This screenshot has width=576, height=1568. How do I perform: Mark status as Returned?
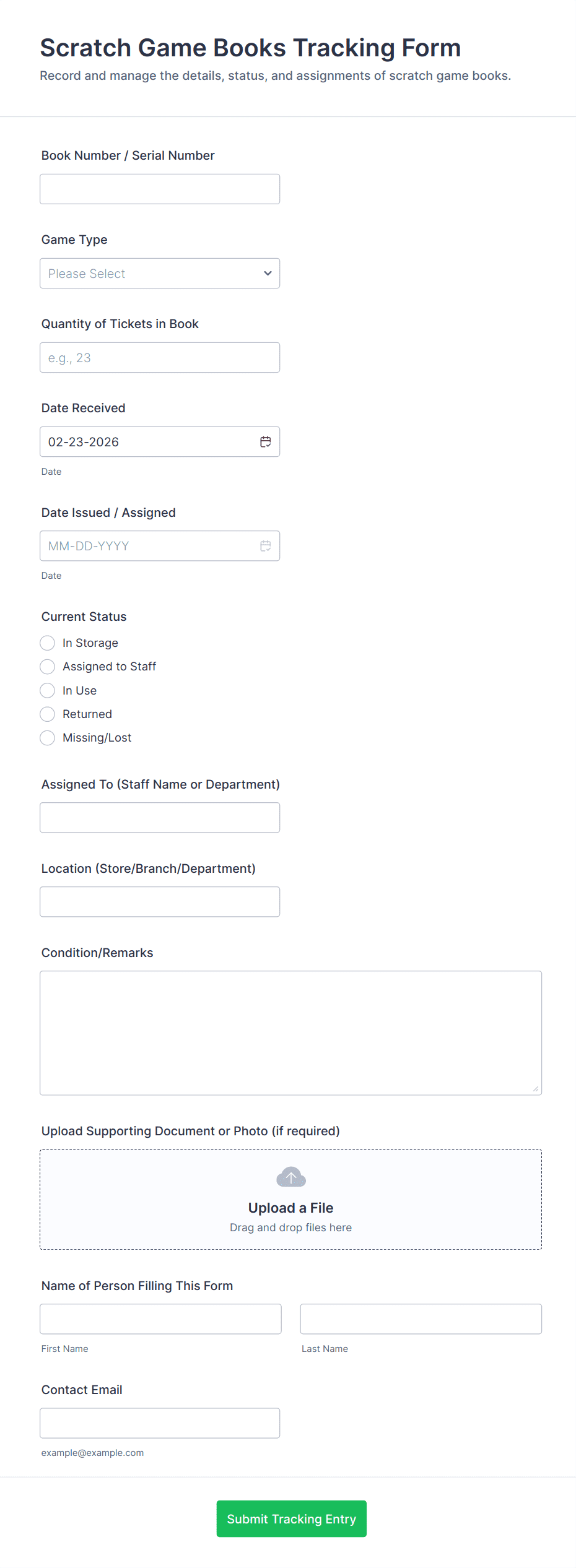[48, 714]
